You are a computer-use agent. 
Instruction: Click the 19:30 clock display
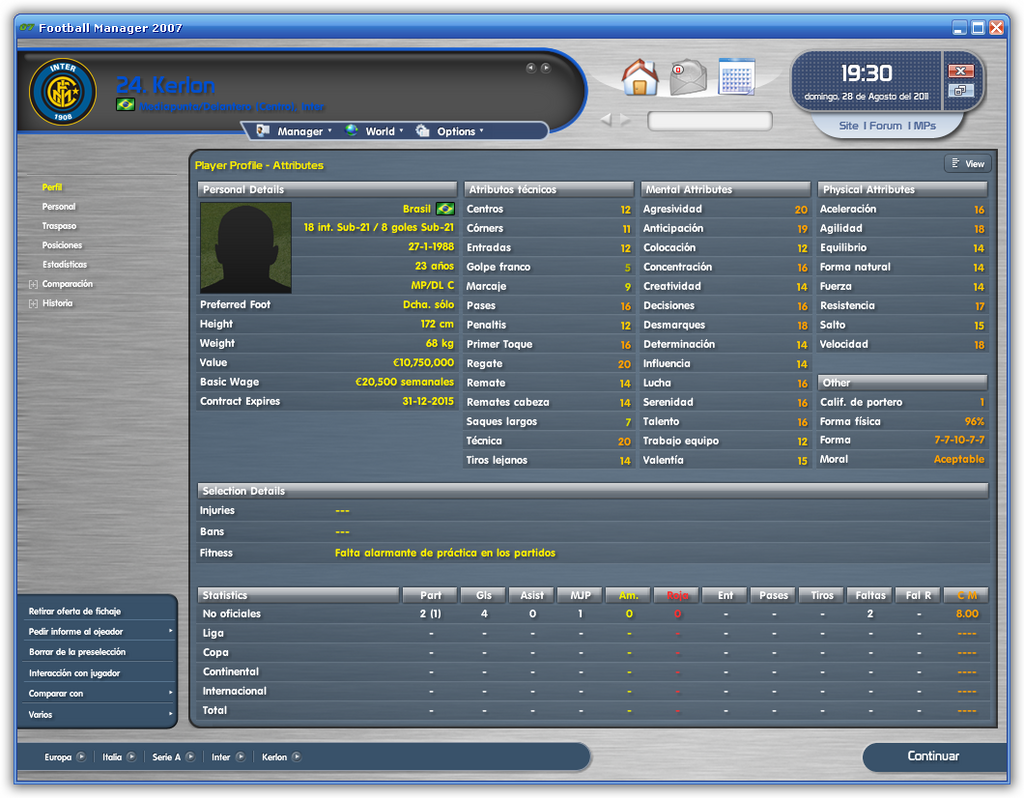click(x=866, y=73)
